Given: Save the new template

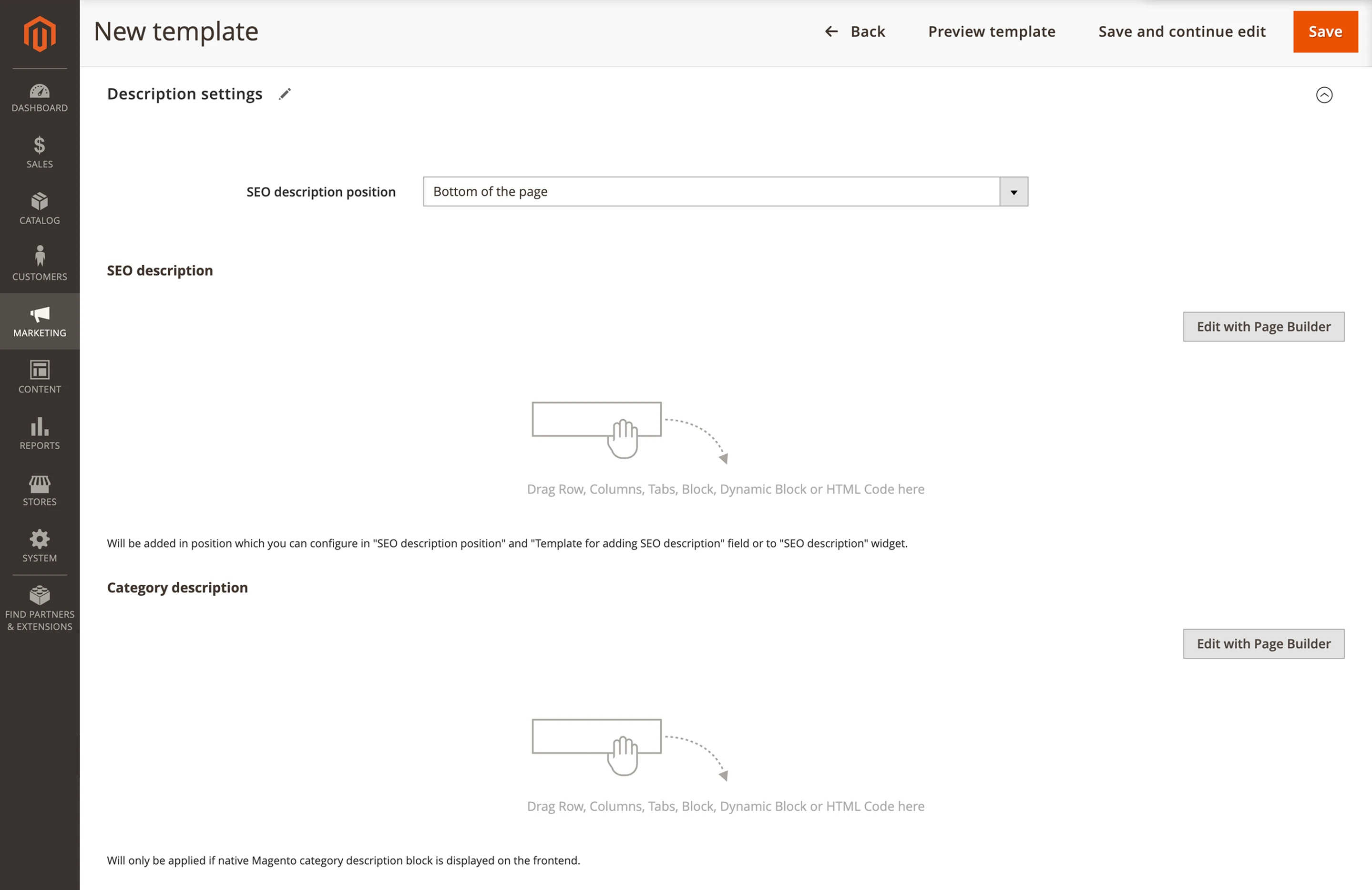Looking at the screenshot, I should point(1325,32).
